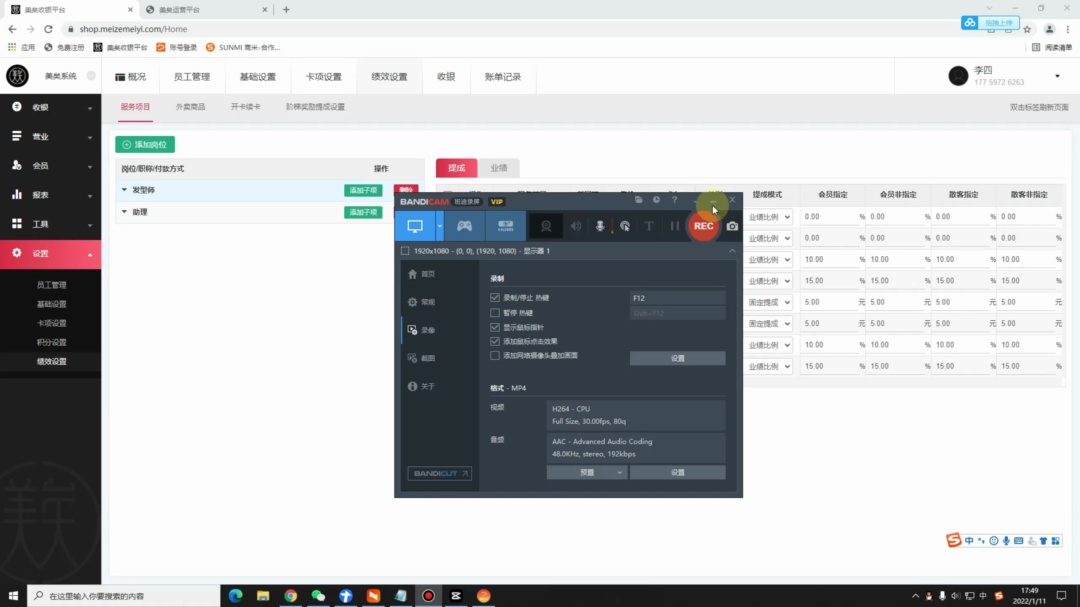Open the 员工管理 top menu
1080x607 pixels.
pos(191,77)
